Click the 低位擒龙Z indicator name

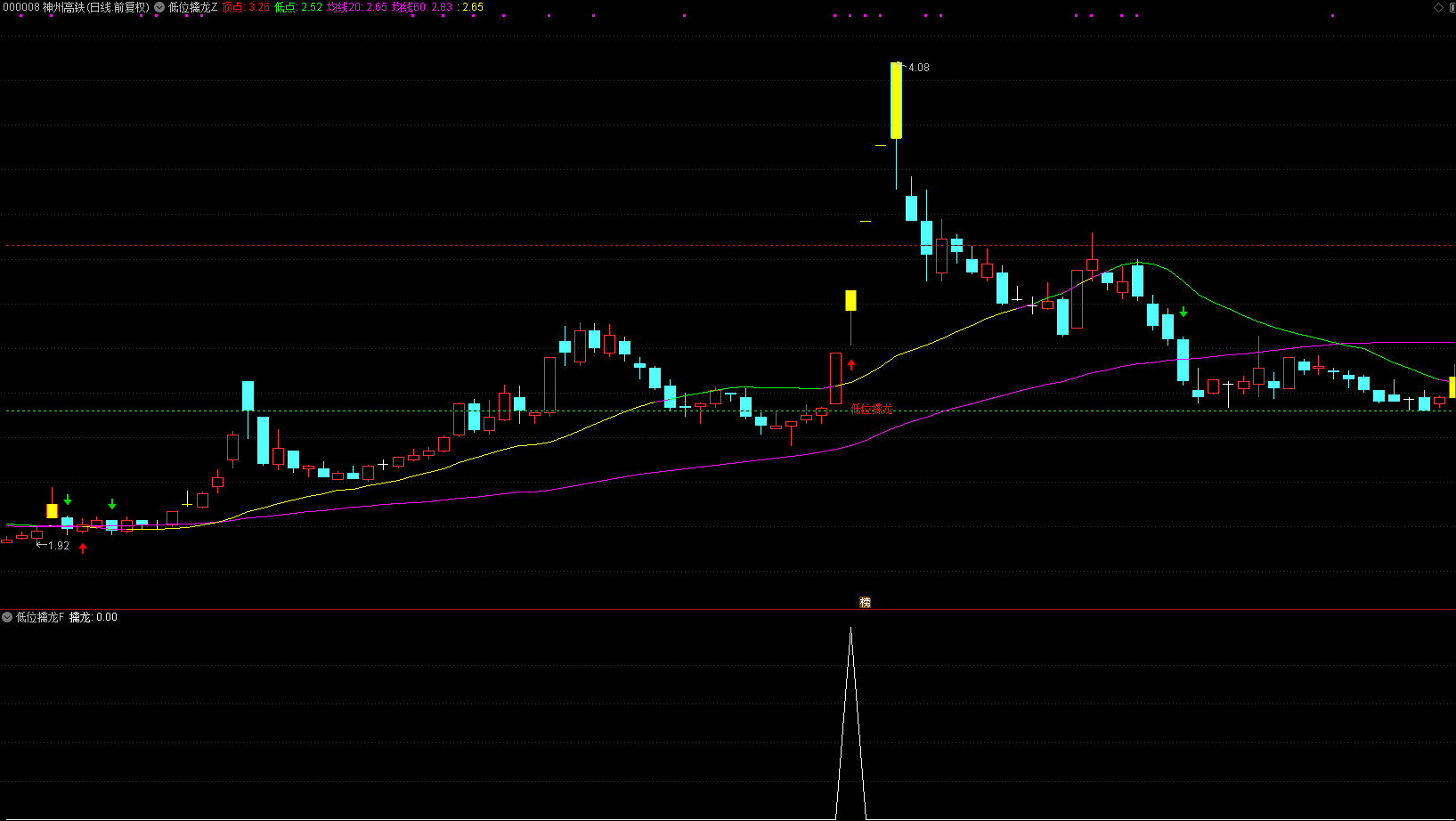pos(192,7)
